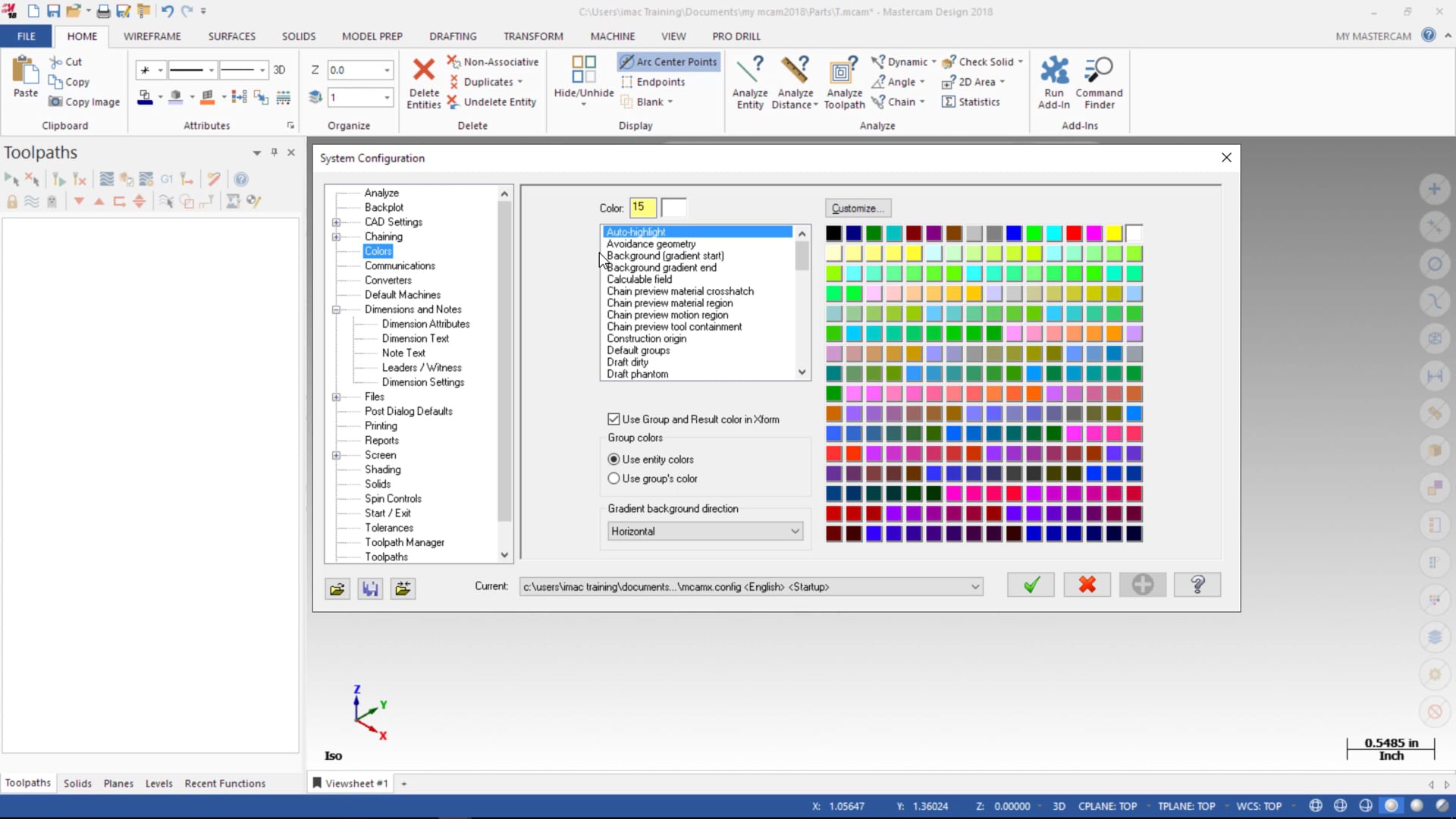Viewport: 1456px width, 819px height.
Task: Enable Use entity colors radio button
Action: [x=614, y=459]
